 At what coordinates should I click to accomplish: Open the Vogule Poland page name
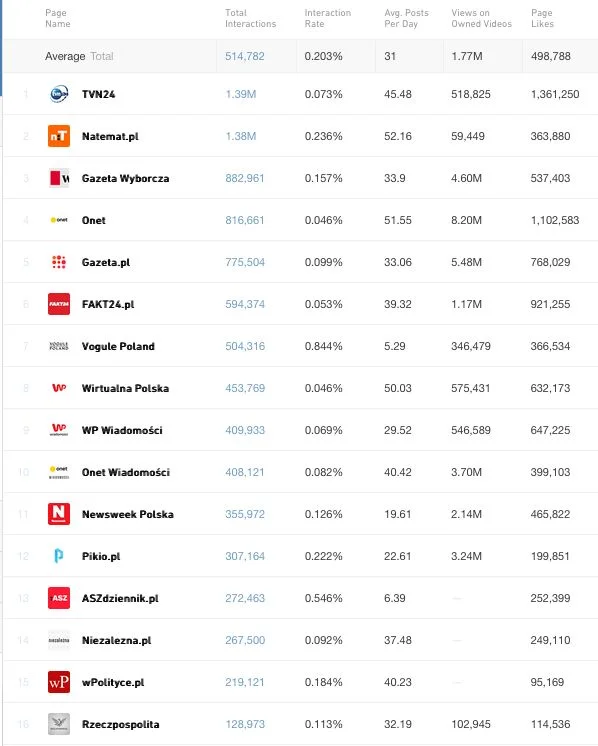pos(118,346)
